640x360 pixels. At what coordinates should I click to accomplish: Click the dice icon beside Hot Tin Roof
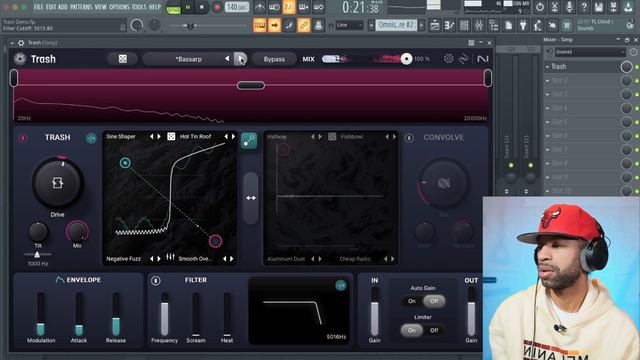(171, 136)
